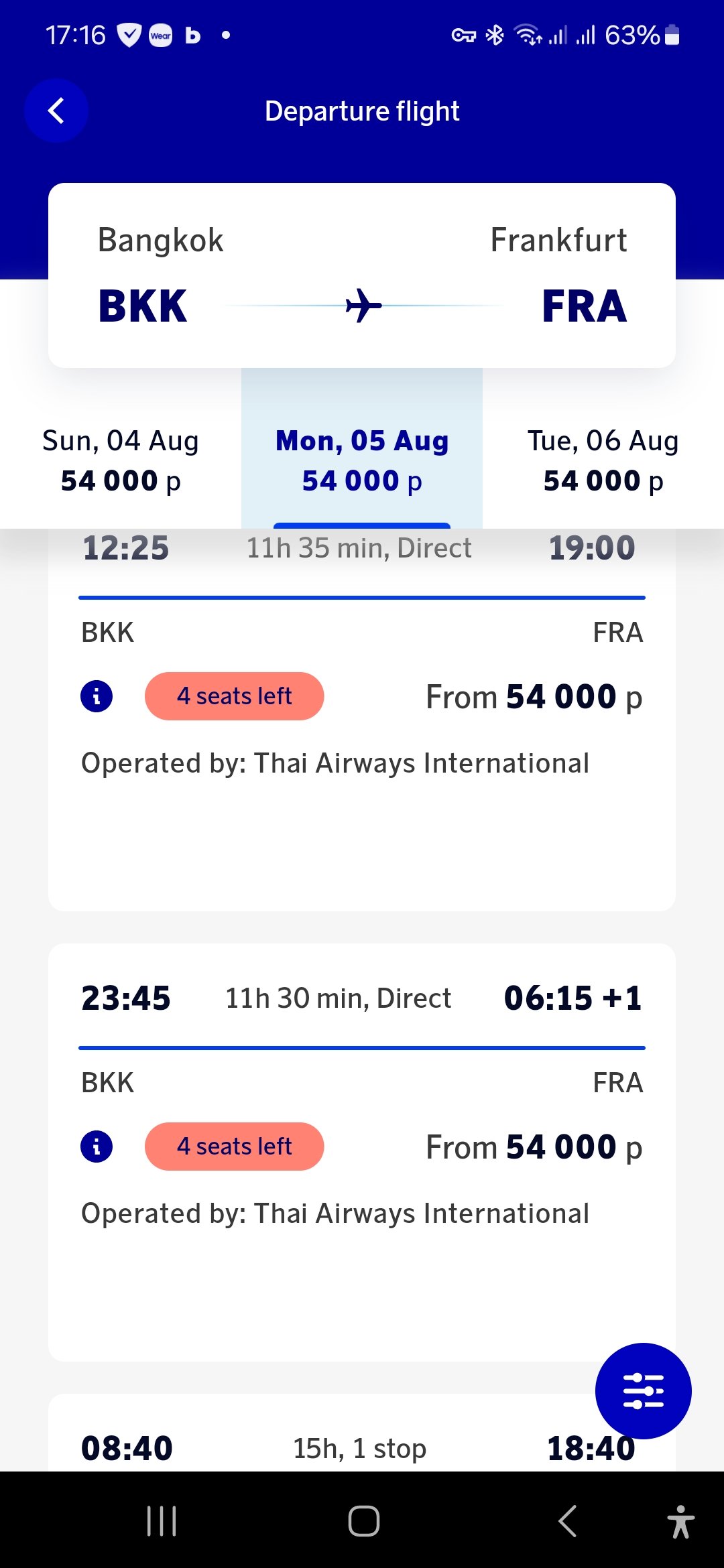Tap the 4 seats left badge on 12:25 flight
This screenshot has width=724, height=1568.
[234, 696]
